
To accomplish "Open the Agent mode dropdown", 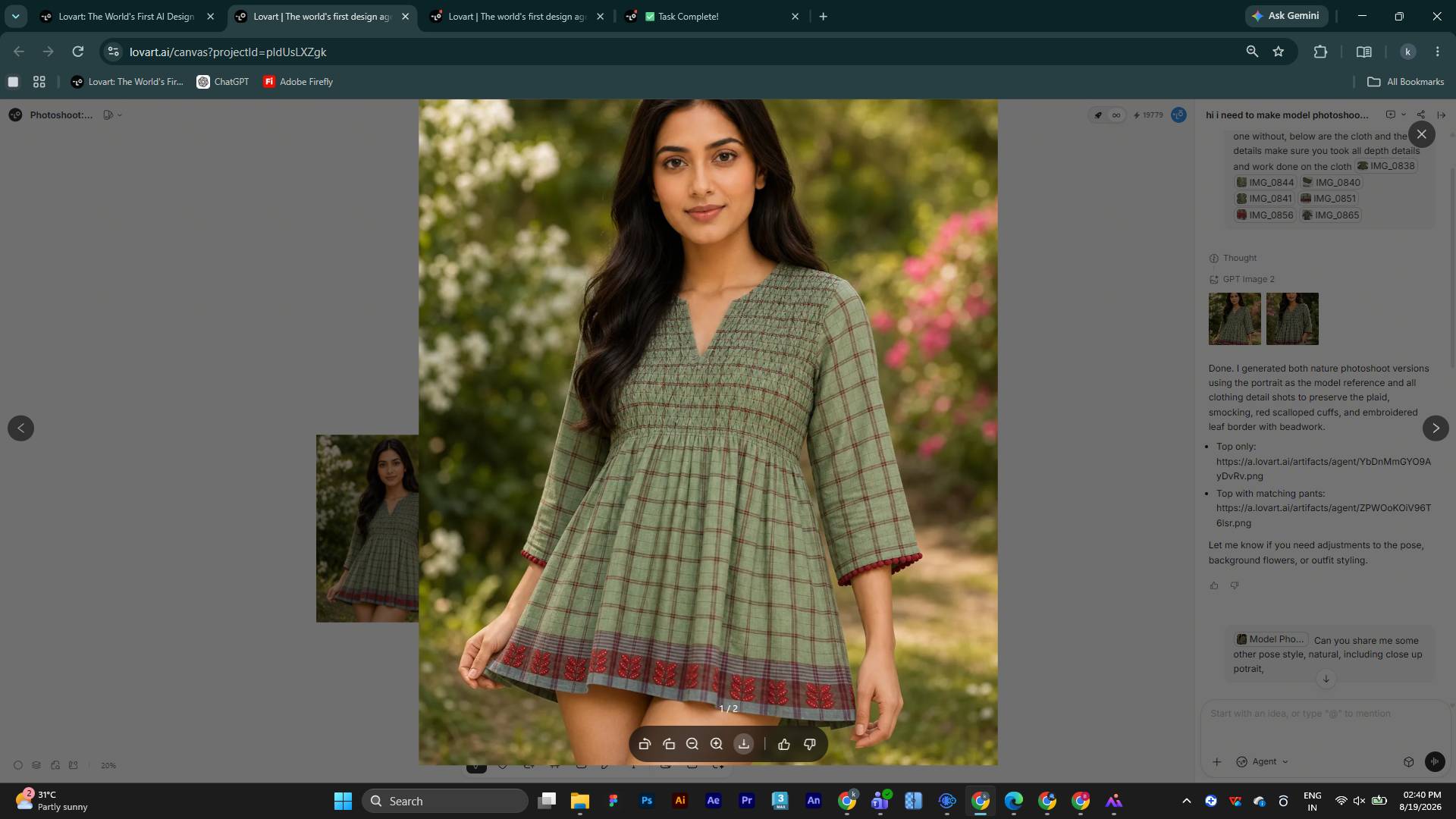I will coord(1262,761).
